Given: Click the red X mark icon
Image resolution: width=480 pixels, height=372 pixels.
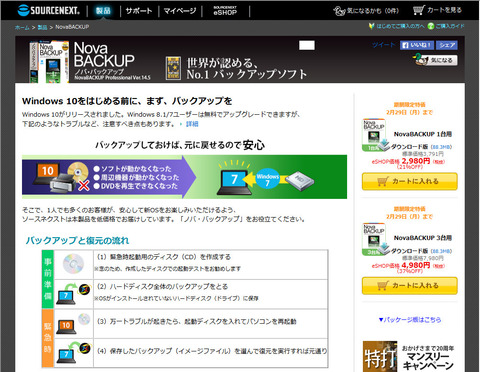Looking at the screenshot, I should (84, 185).
